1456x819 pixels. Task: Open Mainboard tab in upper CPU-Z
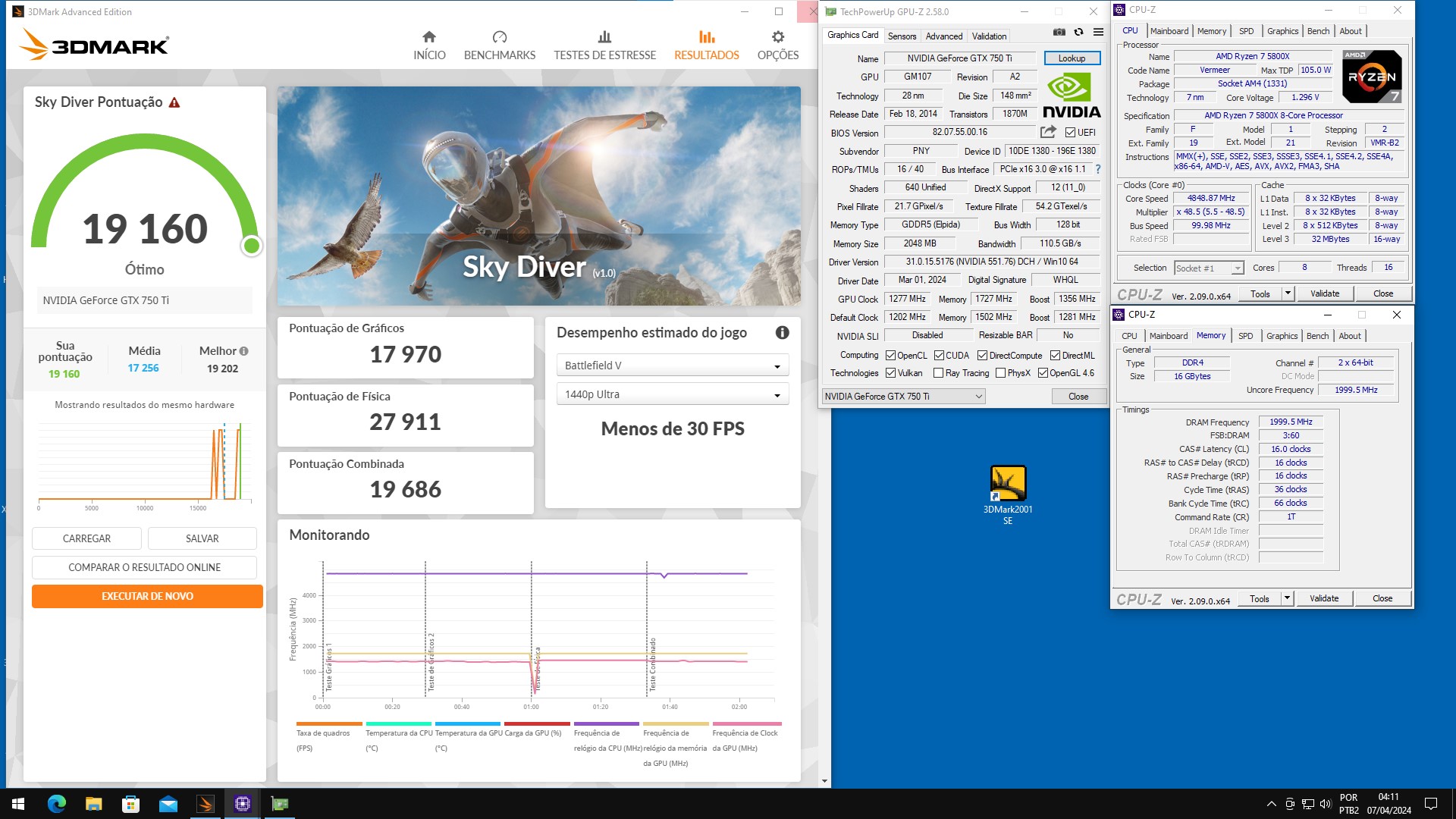coord(1169,31)
